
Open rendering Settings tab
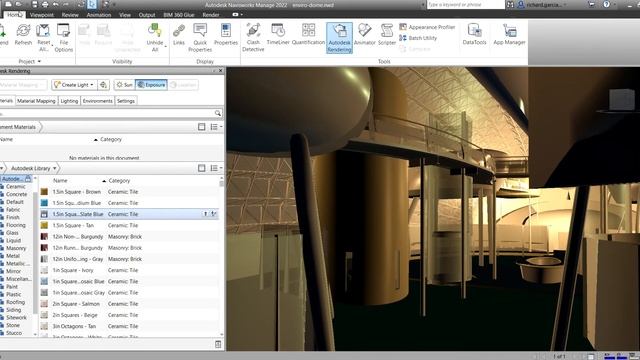[x=126, y=101]
